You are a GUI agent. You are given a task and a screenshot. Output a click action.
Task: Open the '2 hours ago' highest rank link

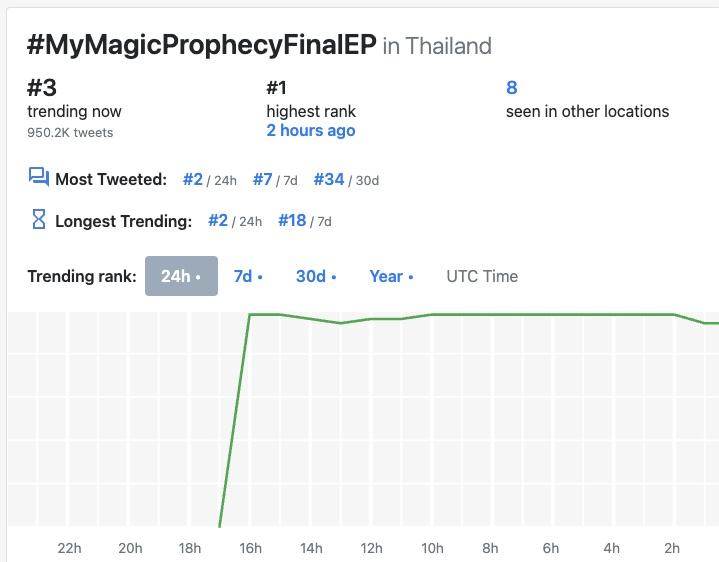click(x=310, y=130)
